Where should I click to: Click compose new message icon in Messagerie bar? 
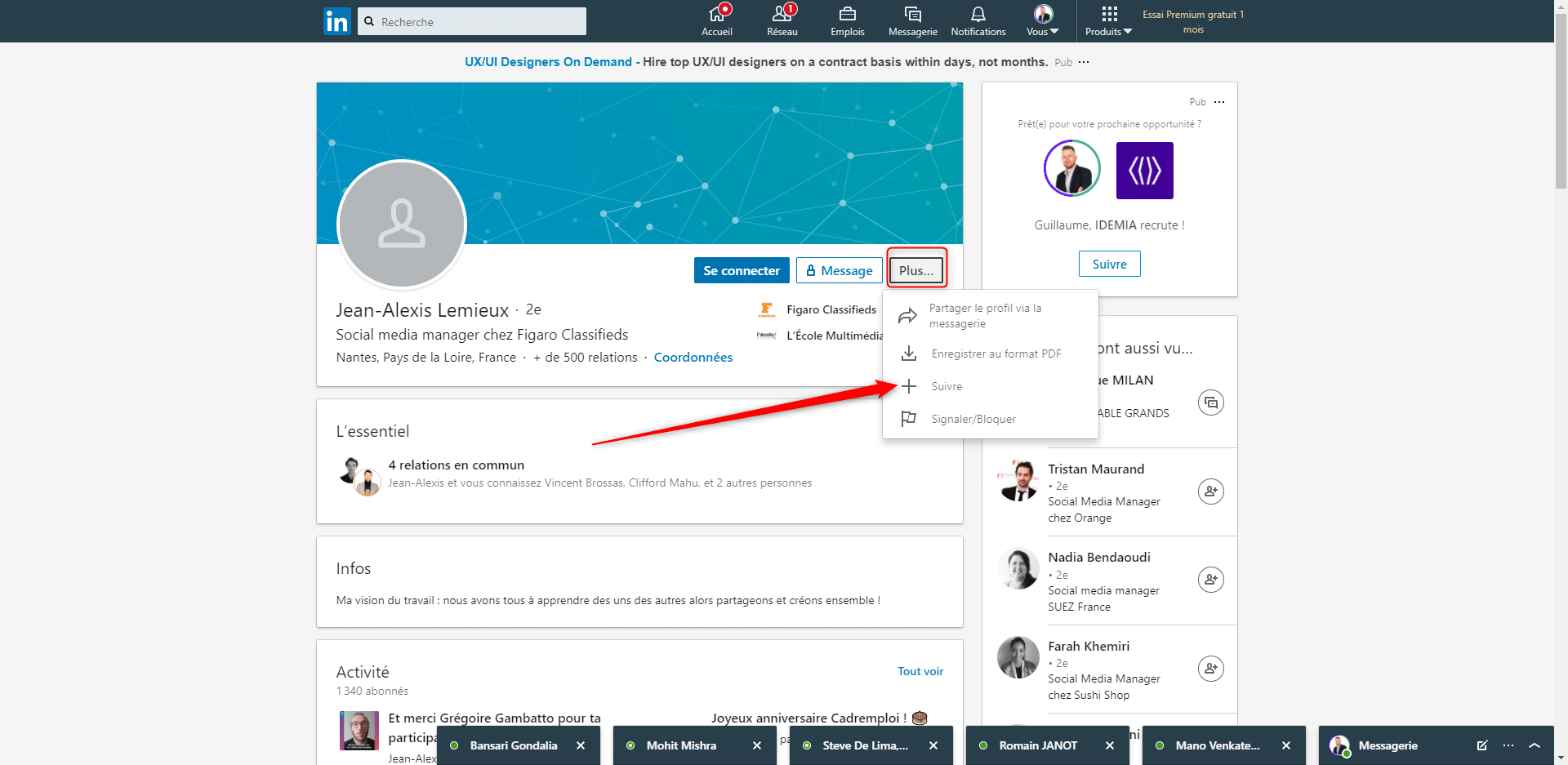[x=1482, y=745]
